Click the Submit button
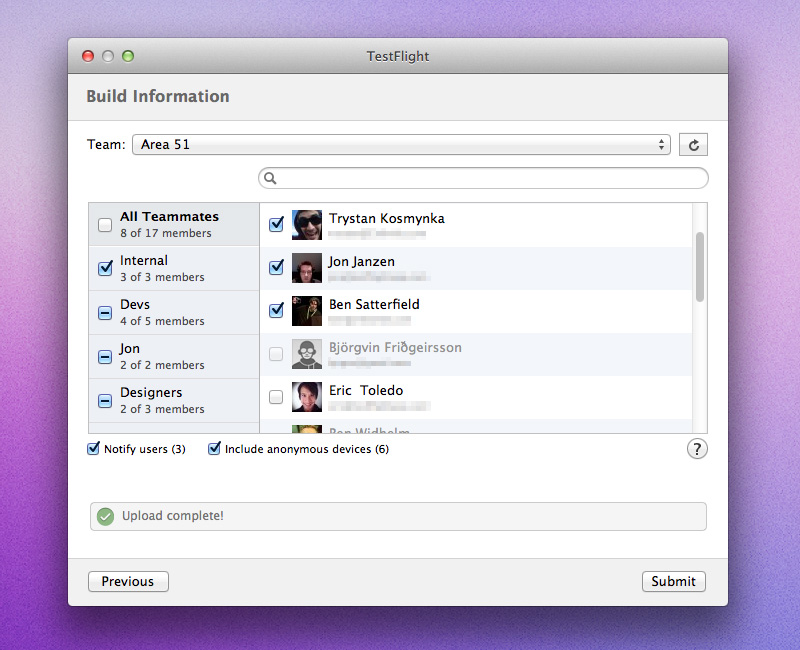The height and width of the screenshot is (650, 800). tap(673, 582)
